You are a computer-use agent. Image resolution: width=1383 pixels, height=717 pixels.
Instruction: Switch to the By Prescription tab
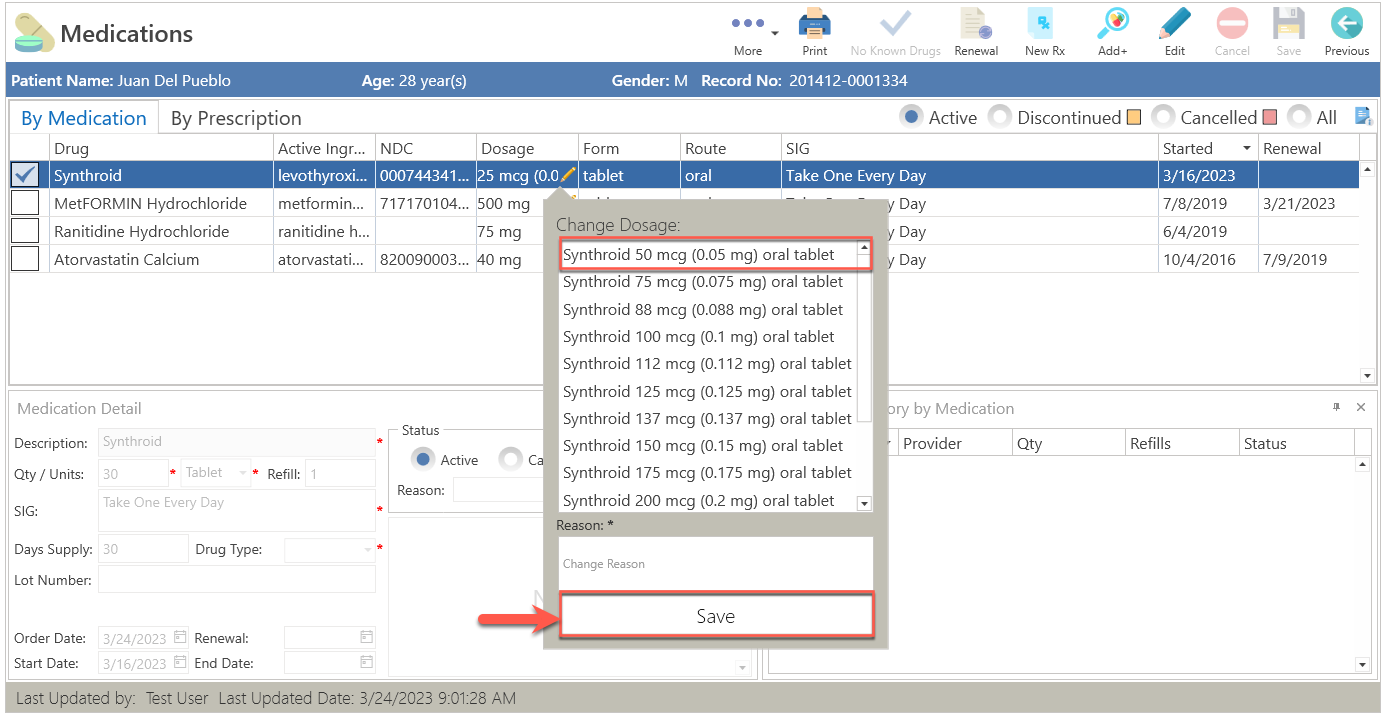(x=236, y=118)
